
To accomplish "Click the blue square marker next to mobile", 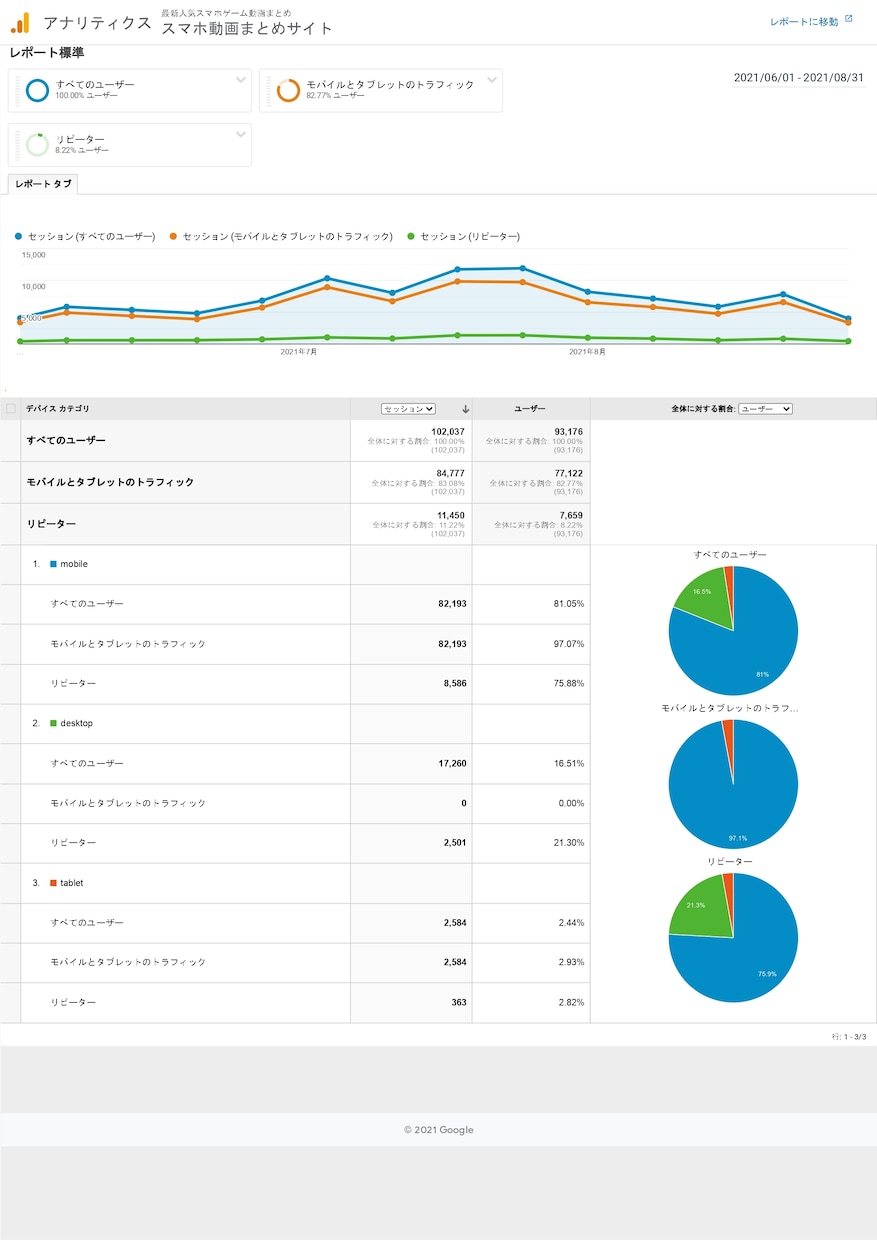I will pos(53,564).
